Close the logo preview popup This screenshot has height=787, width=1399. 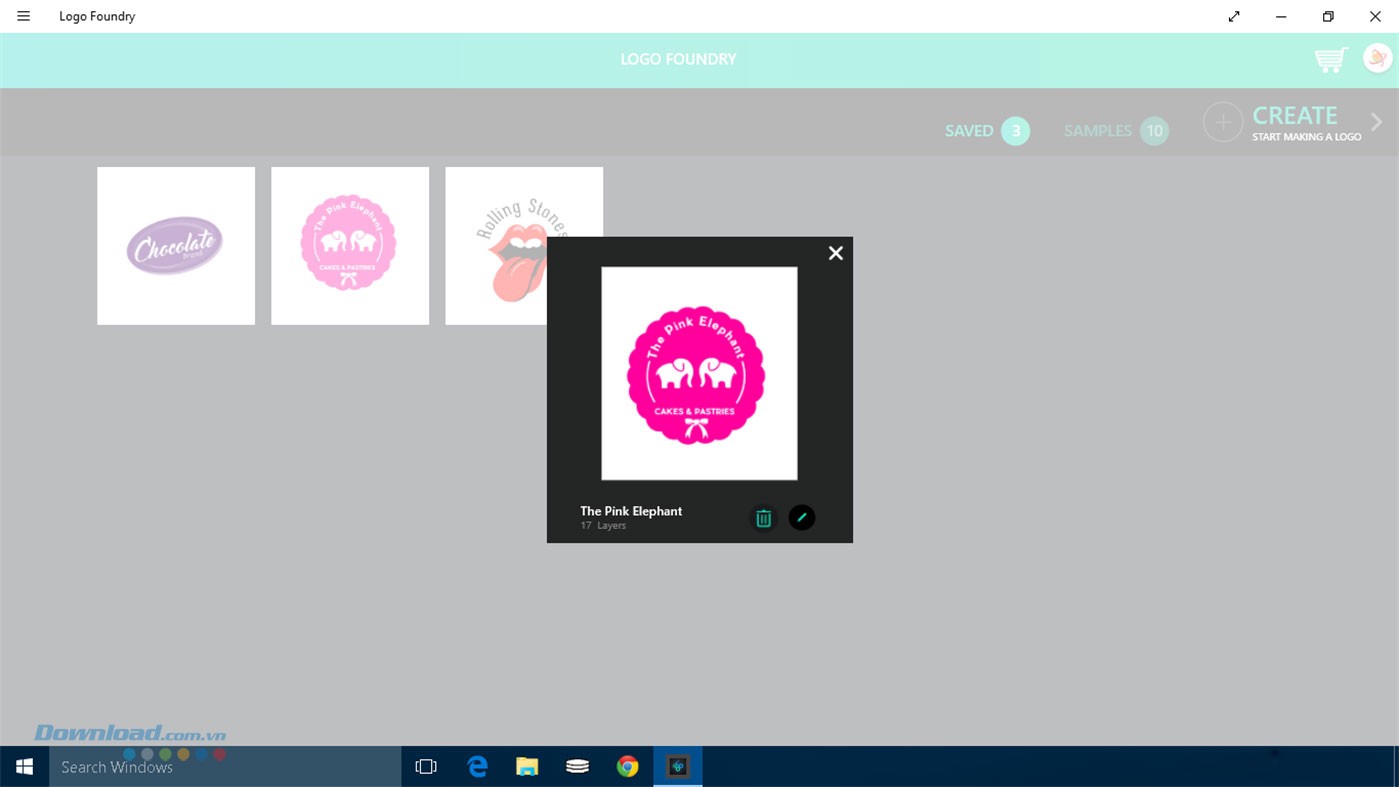[836, 253]
